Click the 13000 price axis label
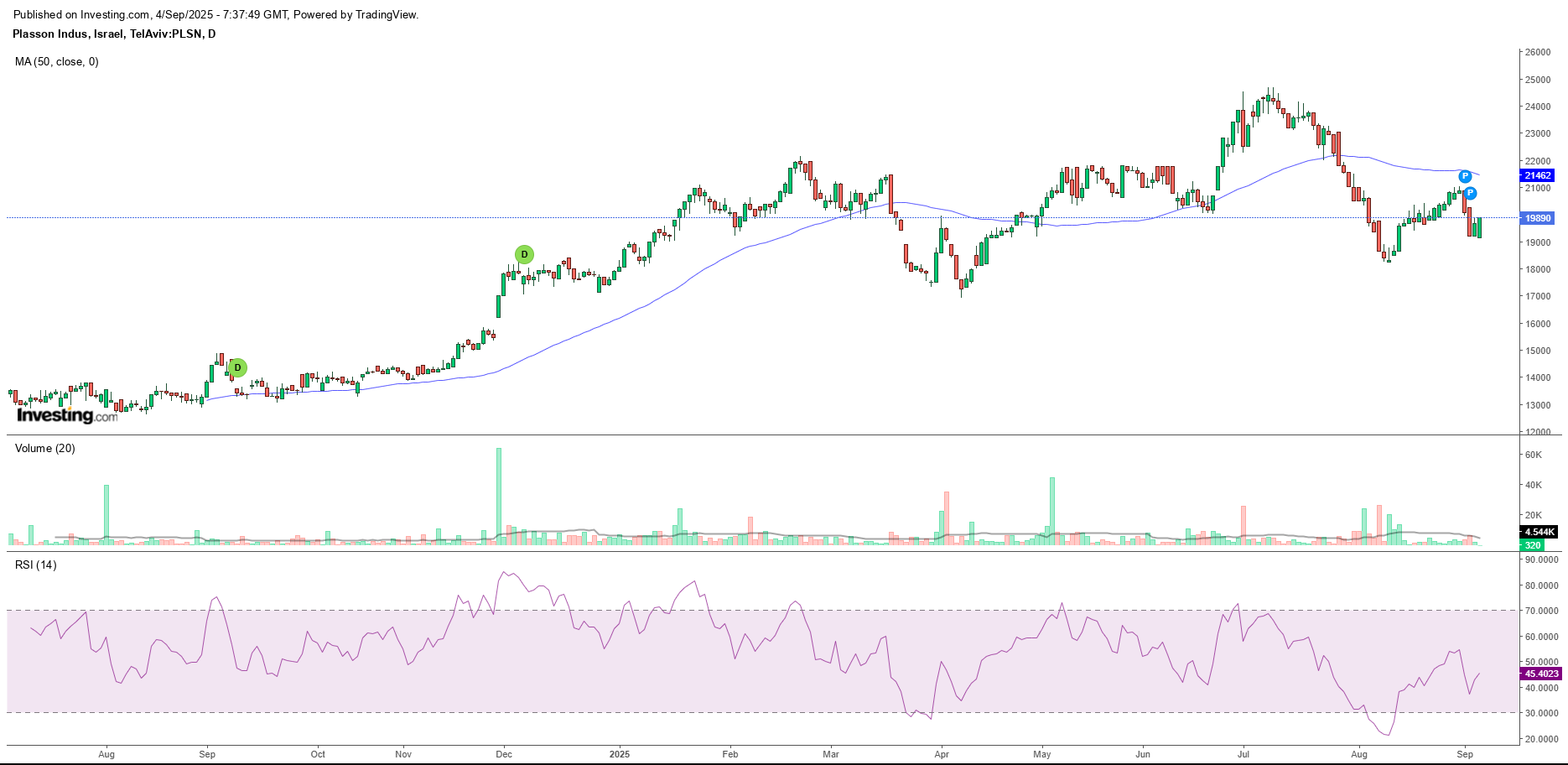The width and height of the screenshot is (1568, 765). pos(1538,405)
